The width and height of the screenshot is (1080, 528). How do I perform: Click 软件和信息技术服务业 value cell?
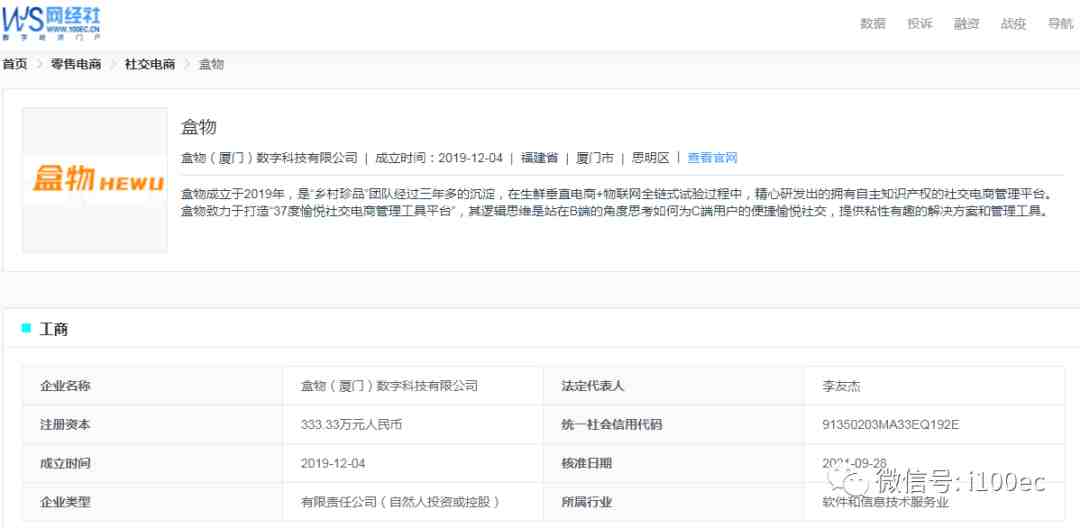(935, 502)
